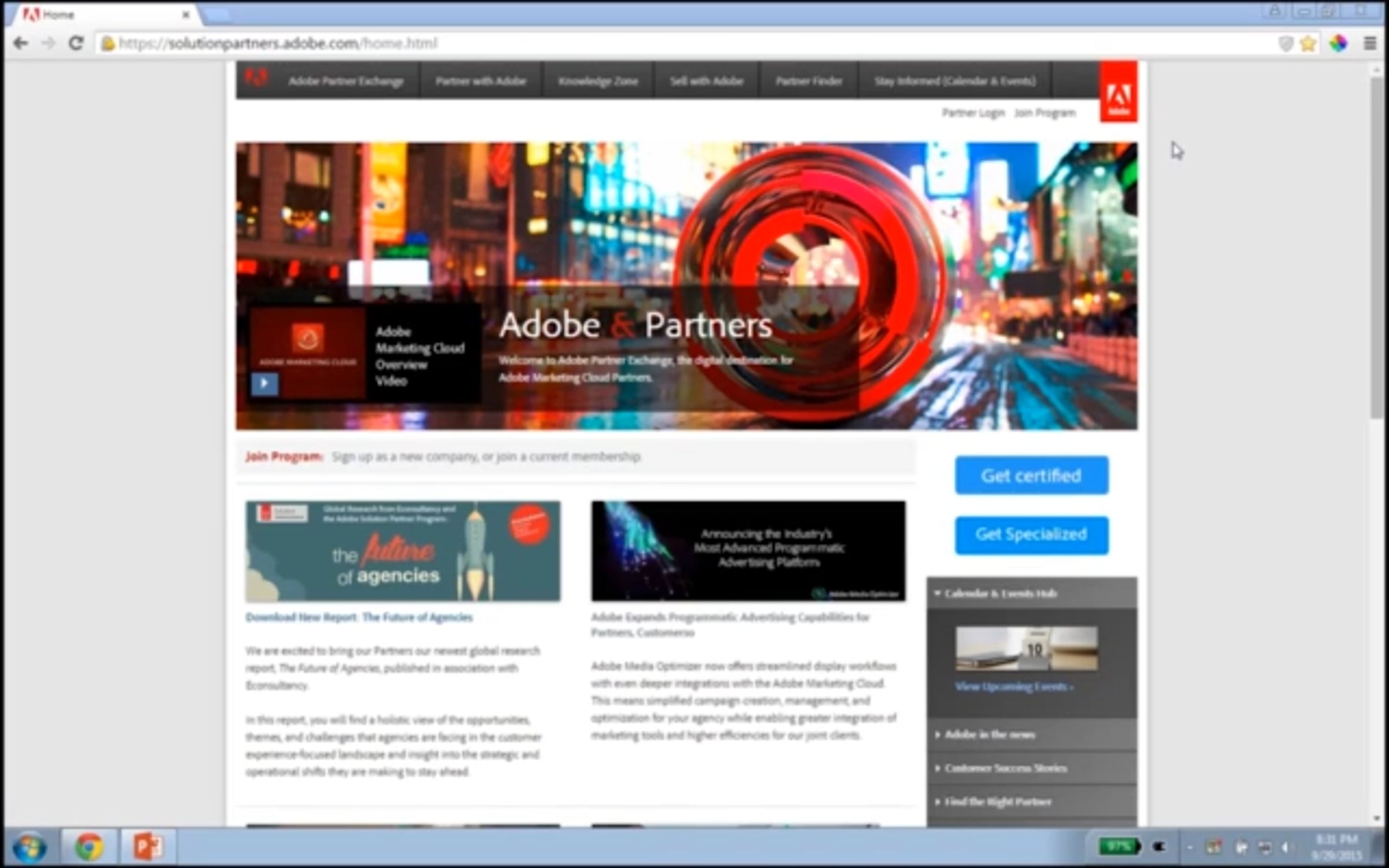1389x868 pixels.
Task: Open the Chrome hamburger menu
Action: coord(1370,43)
